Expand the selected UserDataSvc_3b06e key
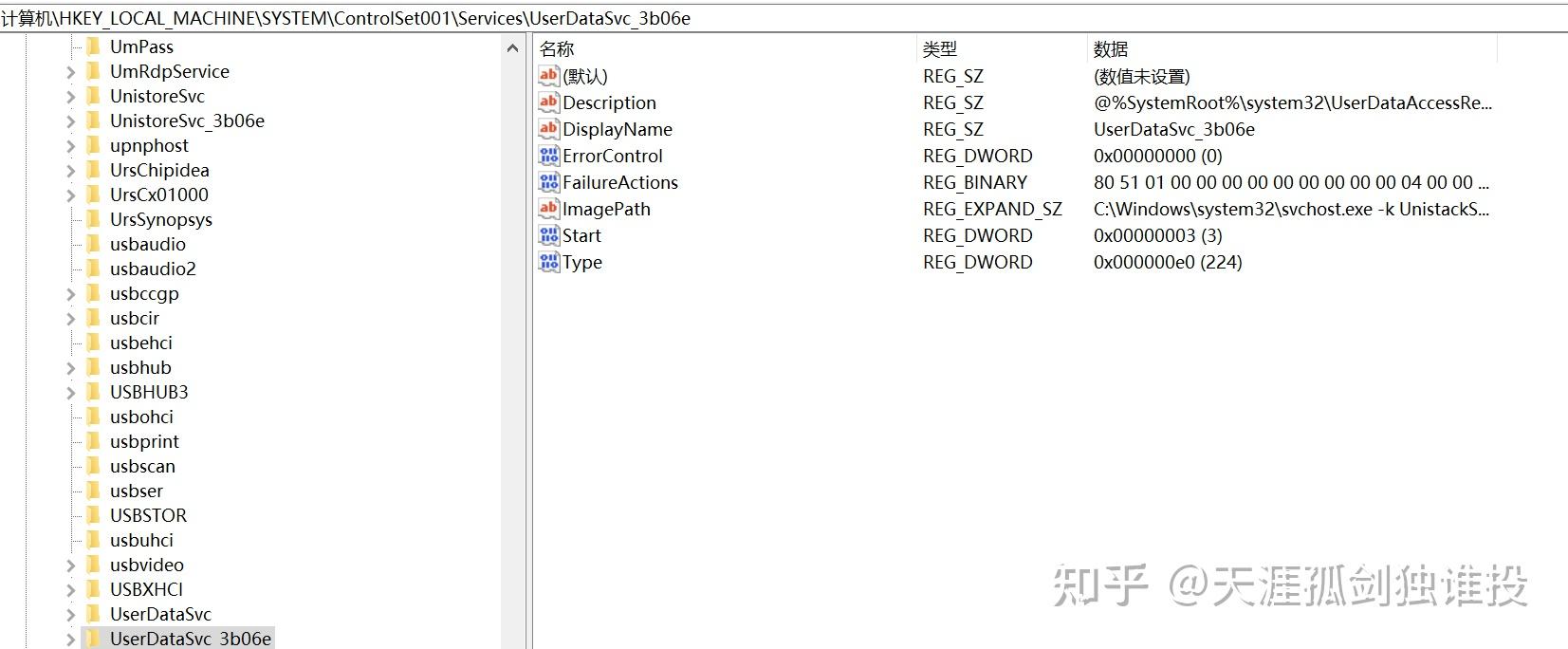1568x649 pixels. point(70,639)
